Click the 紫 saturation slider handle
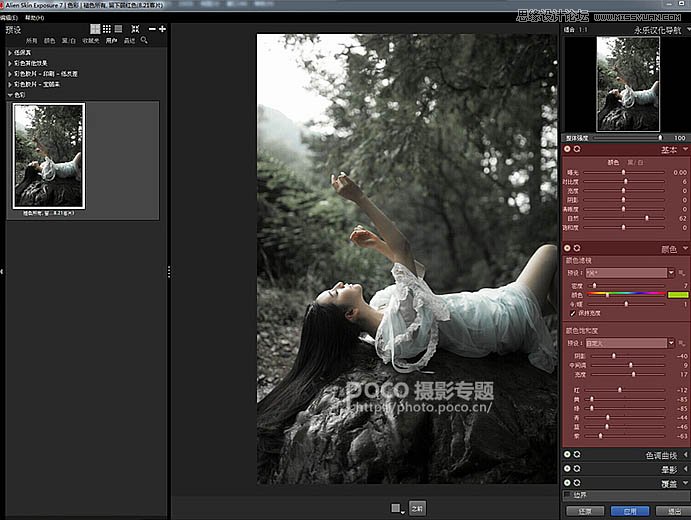The width and height of the screenshot is (691, 520). point(600,436)
